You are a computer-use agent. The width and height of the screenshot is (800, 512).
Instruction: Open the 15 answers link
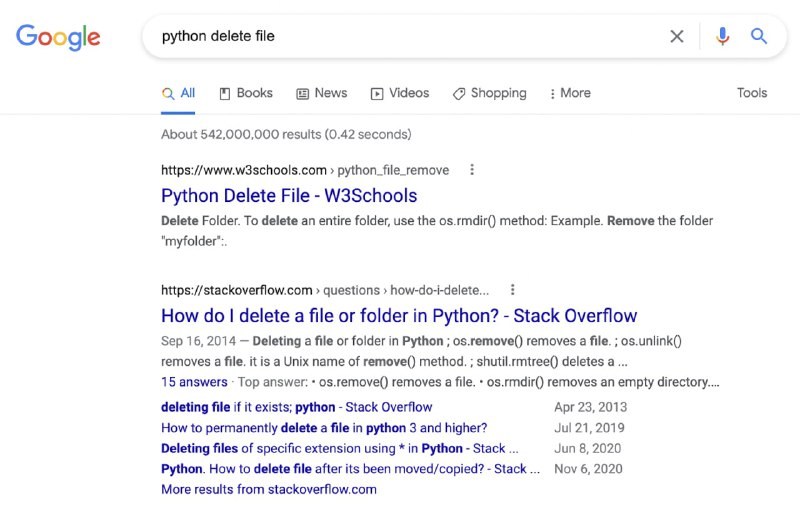pos(194,382)
